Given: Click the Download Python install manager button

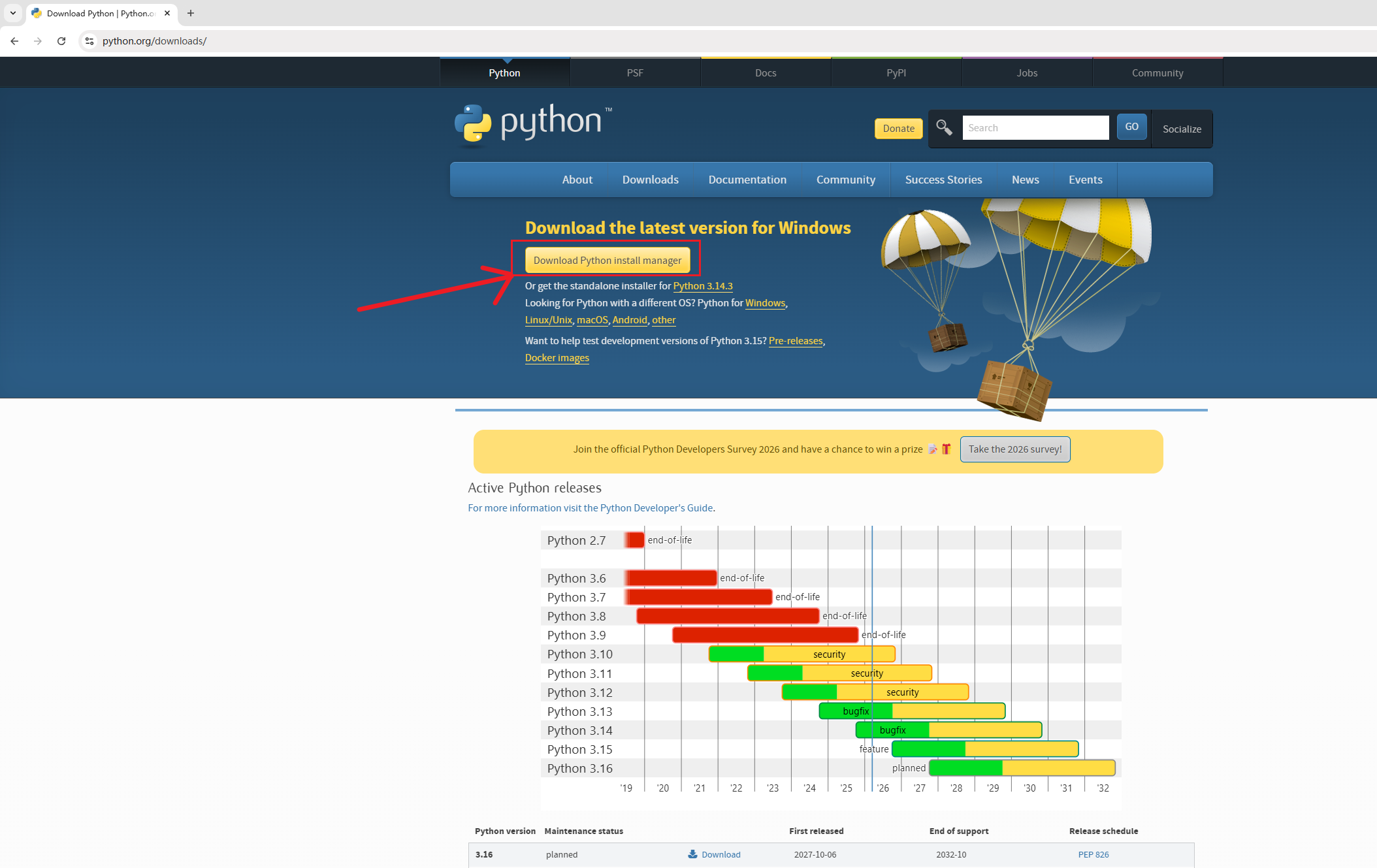Looking at the screenshot, I should [x=607, y=260].
